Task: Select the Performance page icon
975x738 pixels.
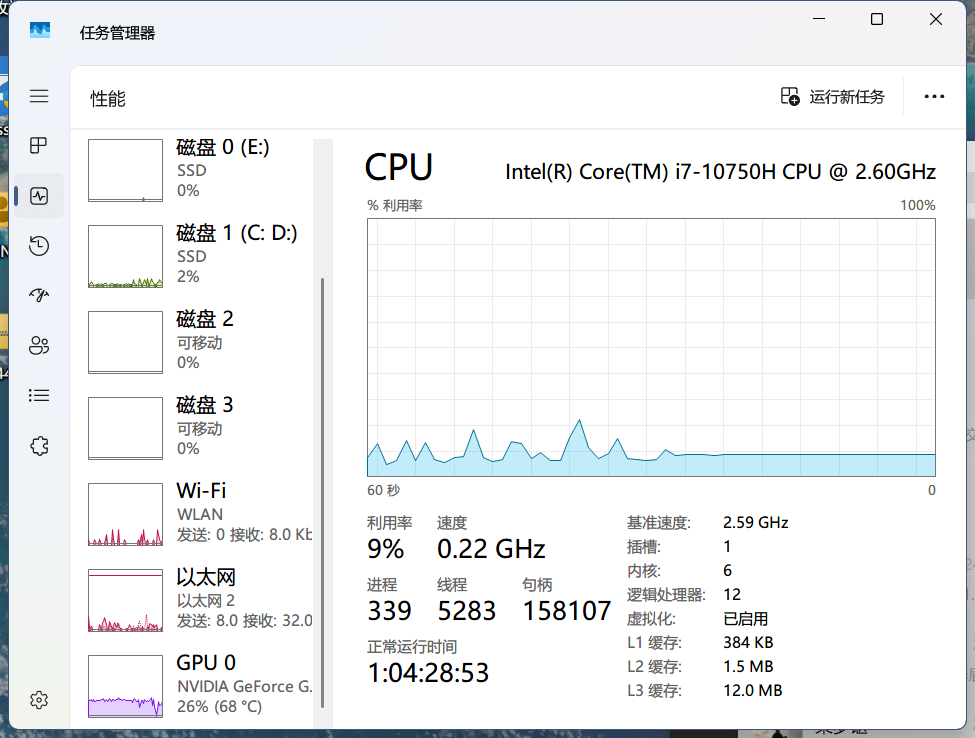Action: 39,196
